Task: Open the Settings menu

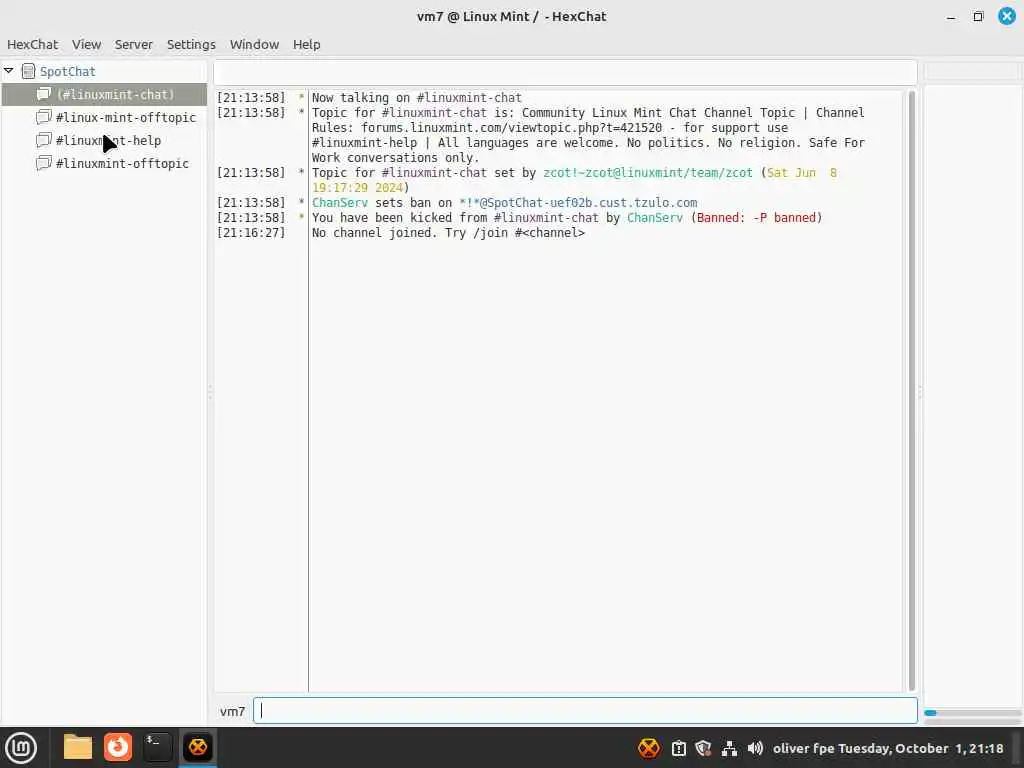Action: tap(191, 44)
